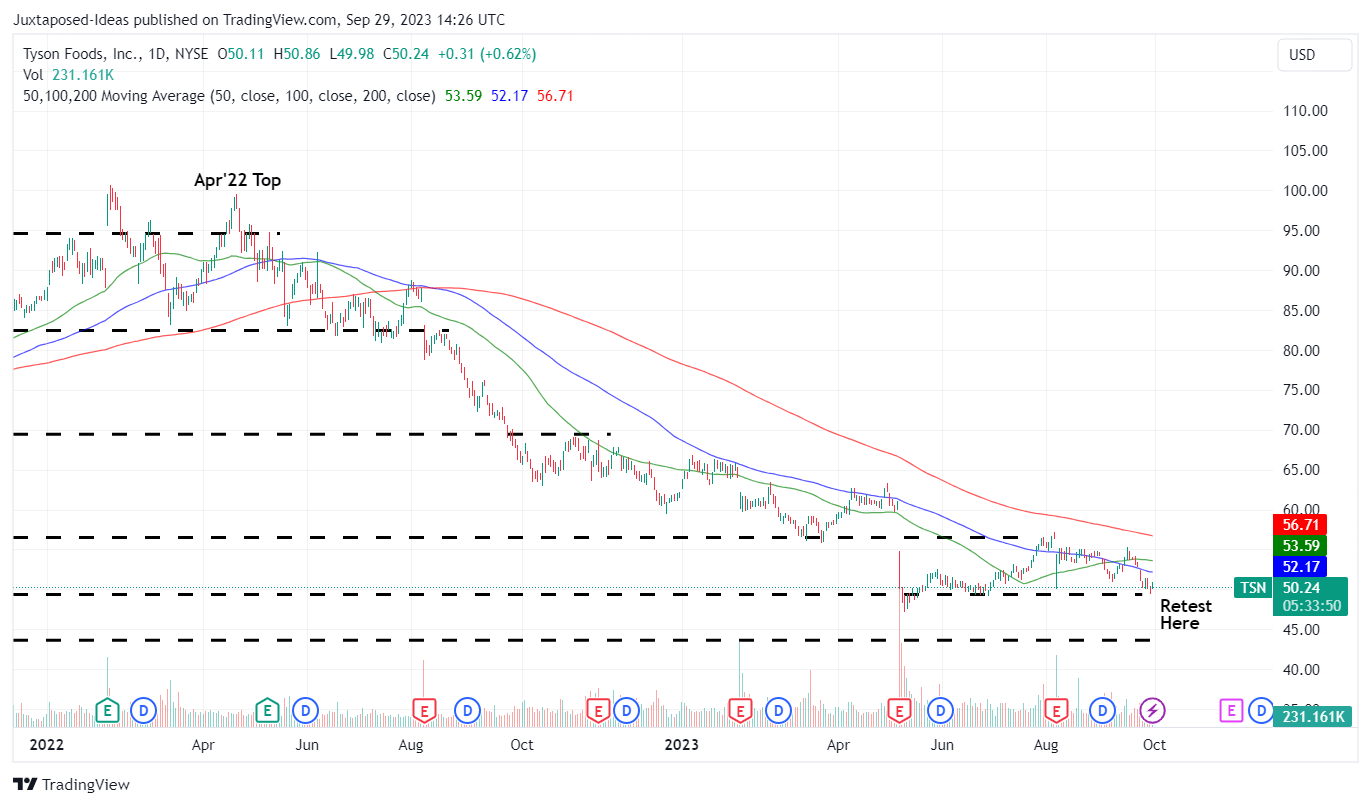Click the 231.161K volume label on the axis
The width and height of the screenshot is (1371, 806).
click(x=1311, y=717)
